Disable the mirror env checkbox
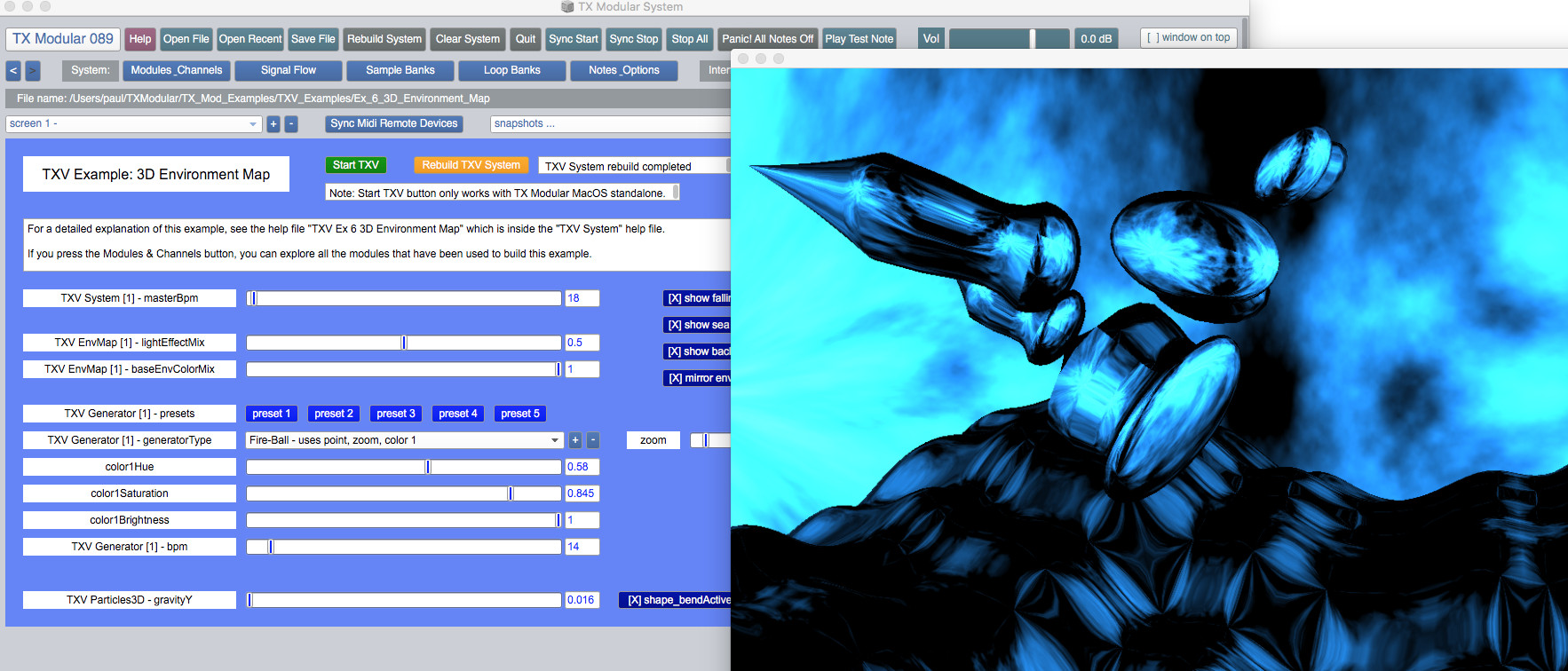Image resolution: width=1568 pixels, height=671 pixels. click(x=698, y=378)
